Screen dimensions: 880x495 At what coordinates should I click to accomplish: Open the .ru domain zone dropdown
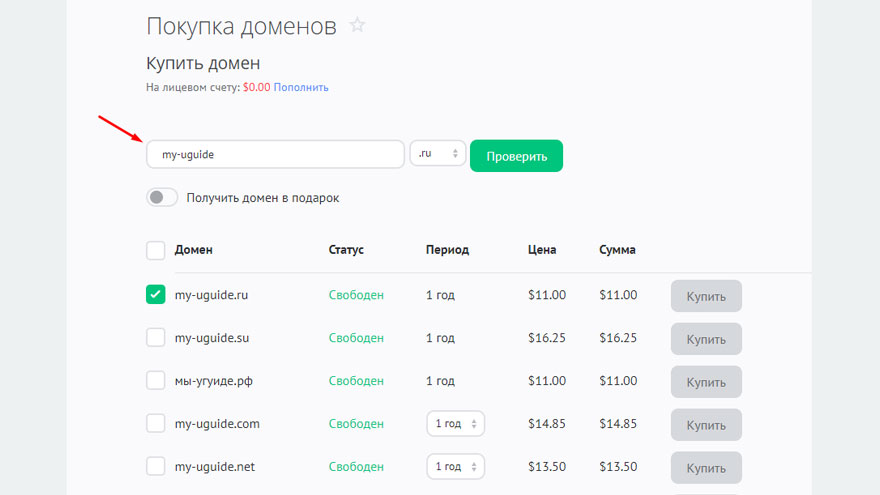coord(438,154)
